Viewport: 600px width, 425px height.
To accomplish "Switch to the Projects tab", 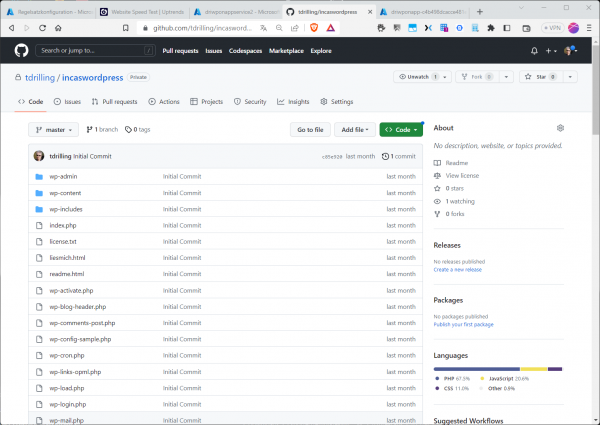I will coord(207,102).
